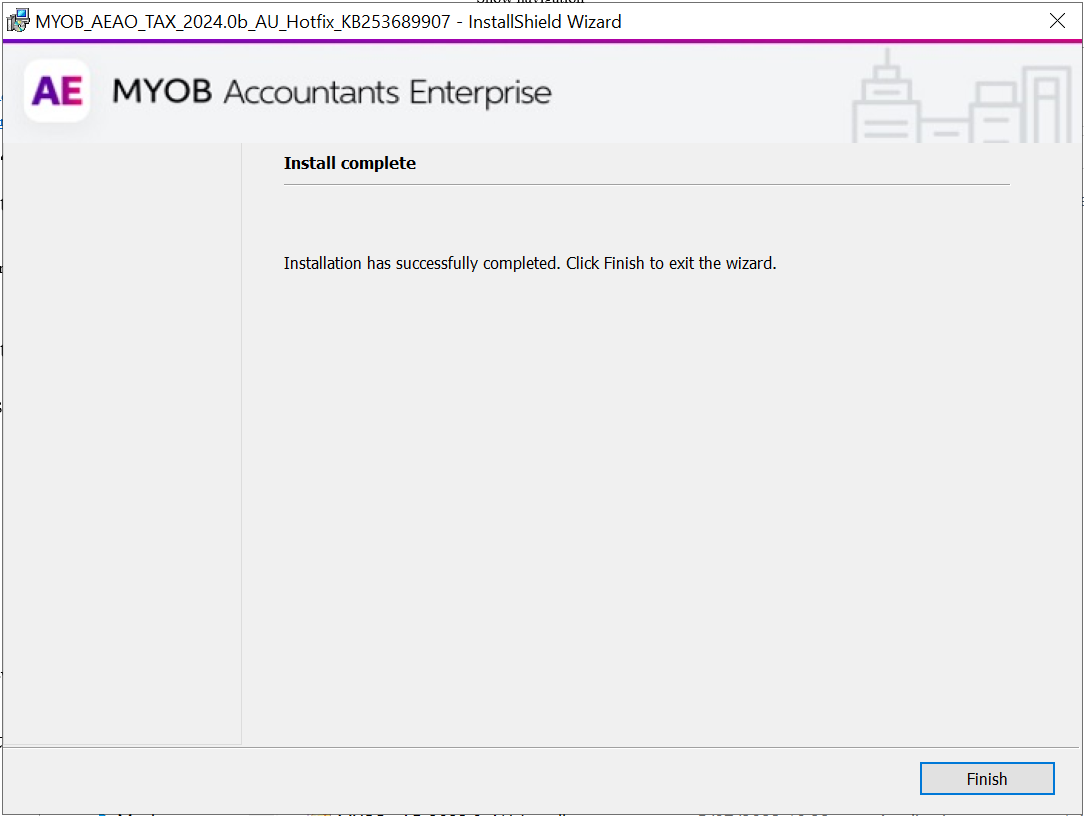1084x816 pixels.
Task: Close the InstallShield Wizard window
Action: click(1056, 21)
